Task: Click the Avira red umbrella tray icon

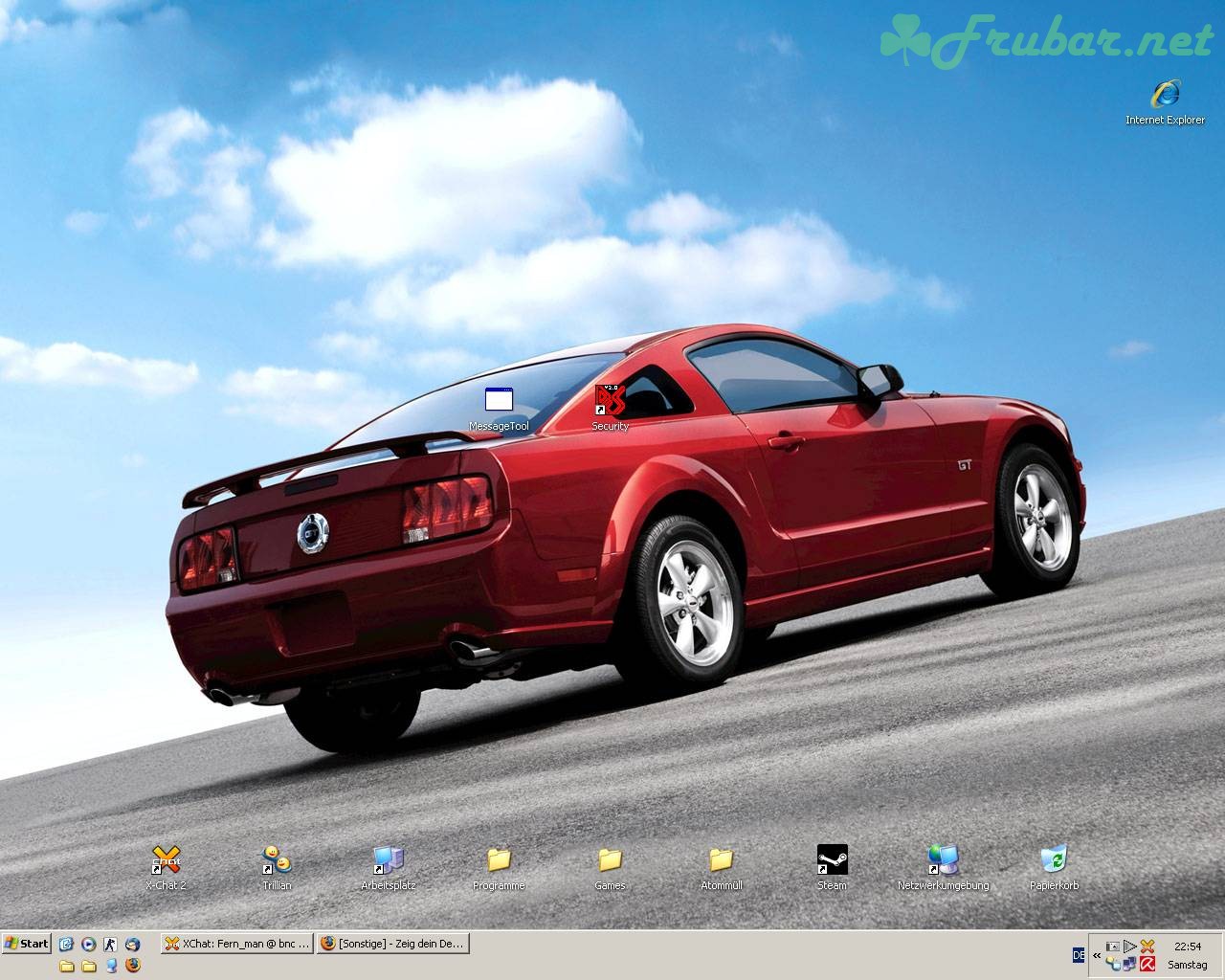Action: [x=1147, y=964]
